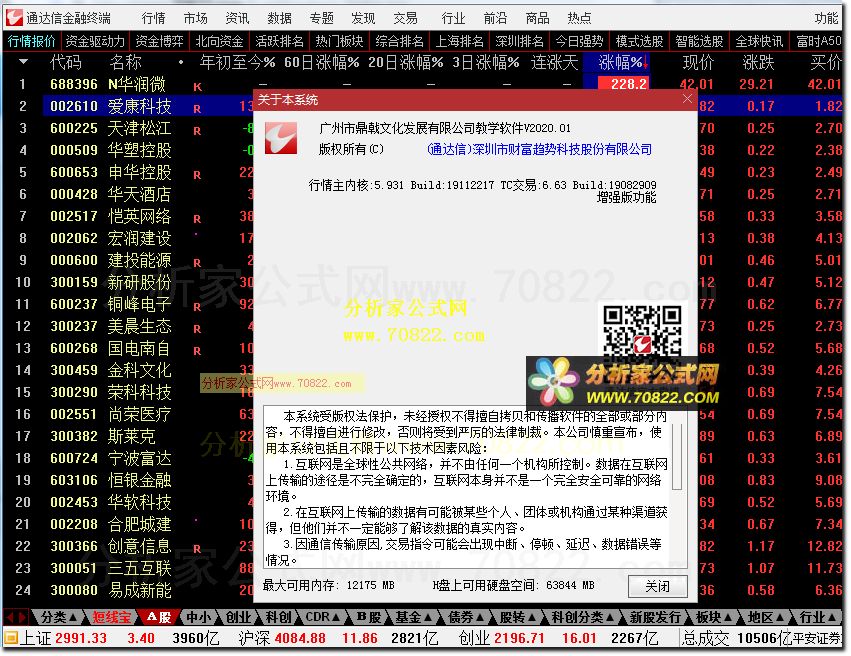Click the 沪深 index value 4084.88
Screen dimensions: 851x656
(300, 638)
